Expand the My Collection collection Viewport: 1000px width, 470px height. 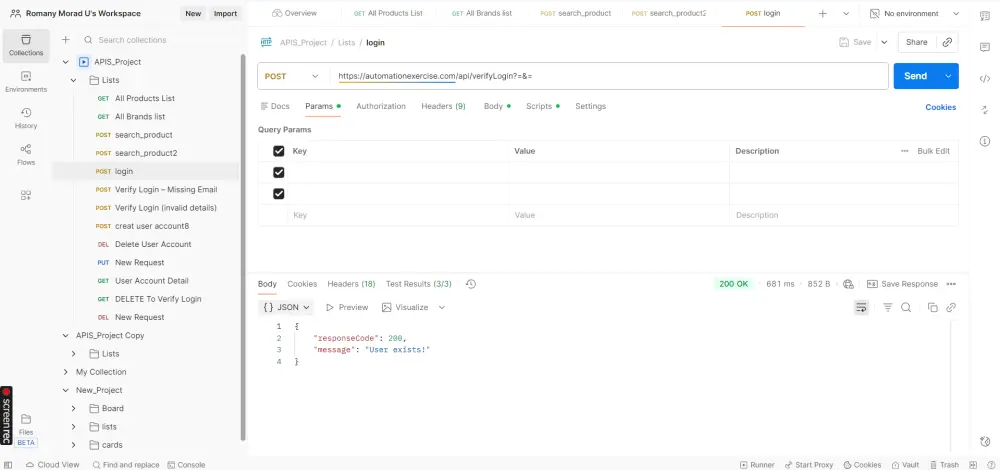(x=65, y=372)
